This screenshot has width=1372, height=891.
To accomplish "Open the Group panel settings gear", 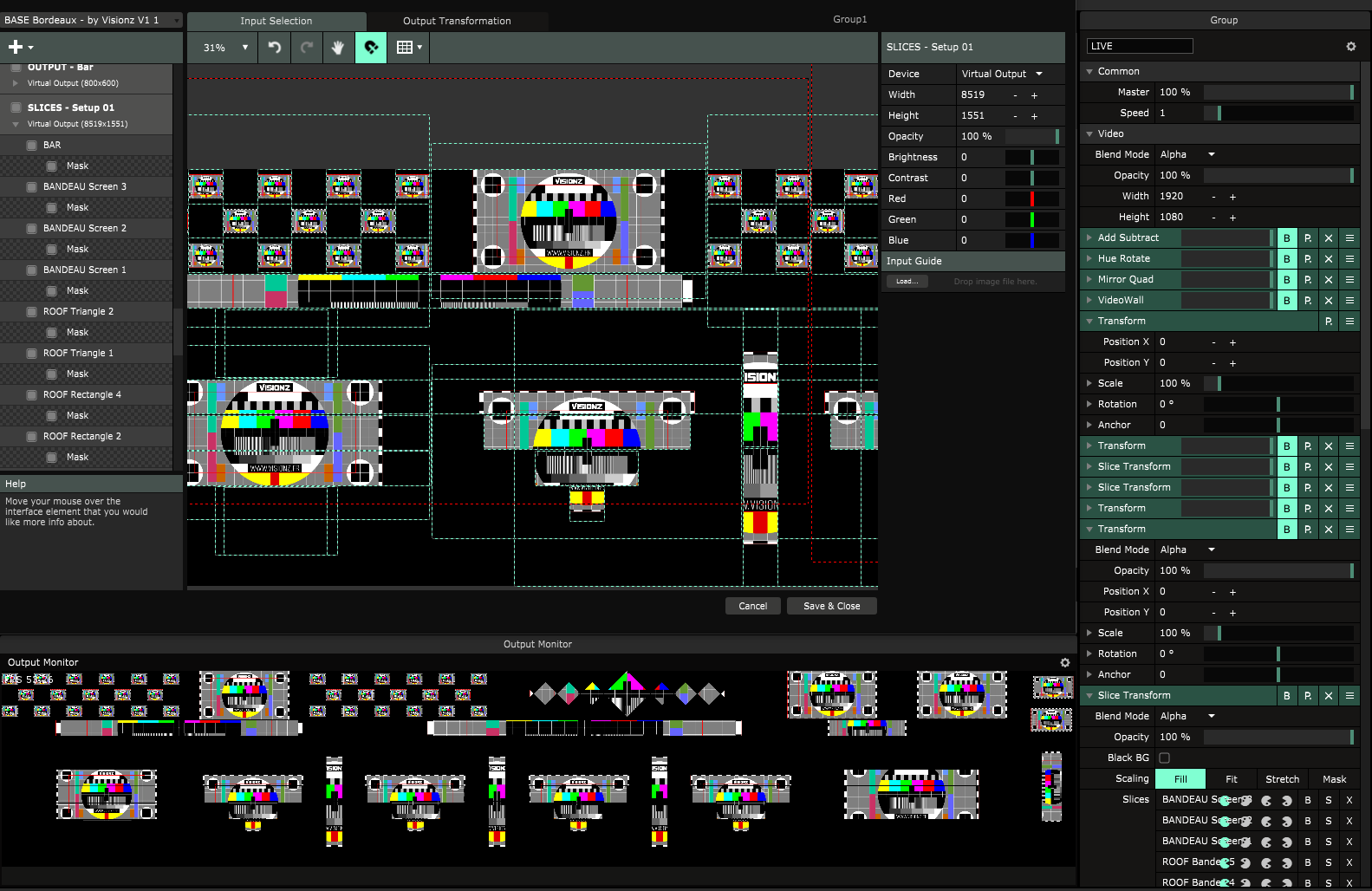I will (1350, 47).
